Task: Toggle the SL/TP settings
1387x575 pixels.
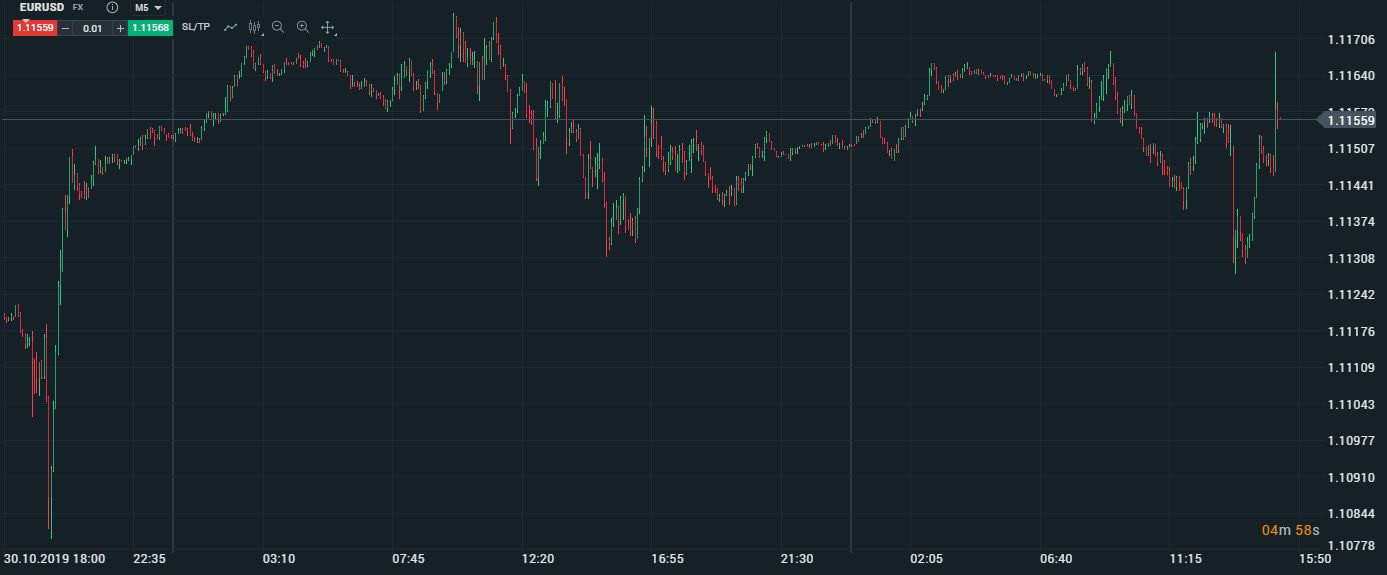Action: [x=196, y=27]
